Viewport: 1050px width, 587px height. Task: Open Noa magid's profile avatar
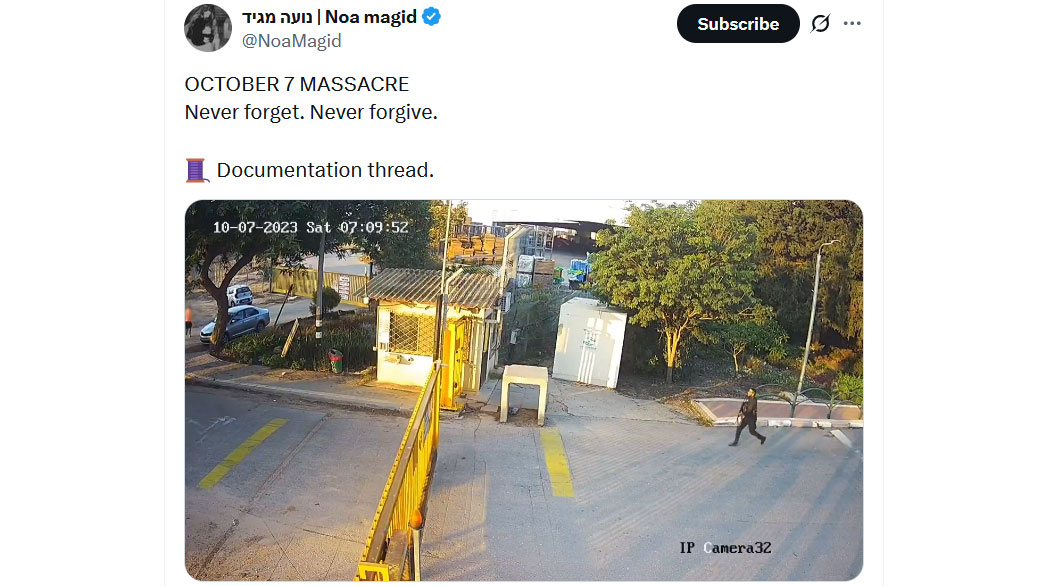[208, 27]
